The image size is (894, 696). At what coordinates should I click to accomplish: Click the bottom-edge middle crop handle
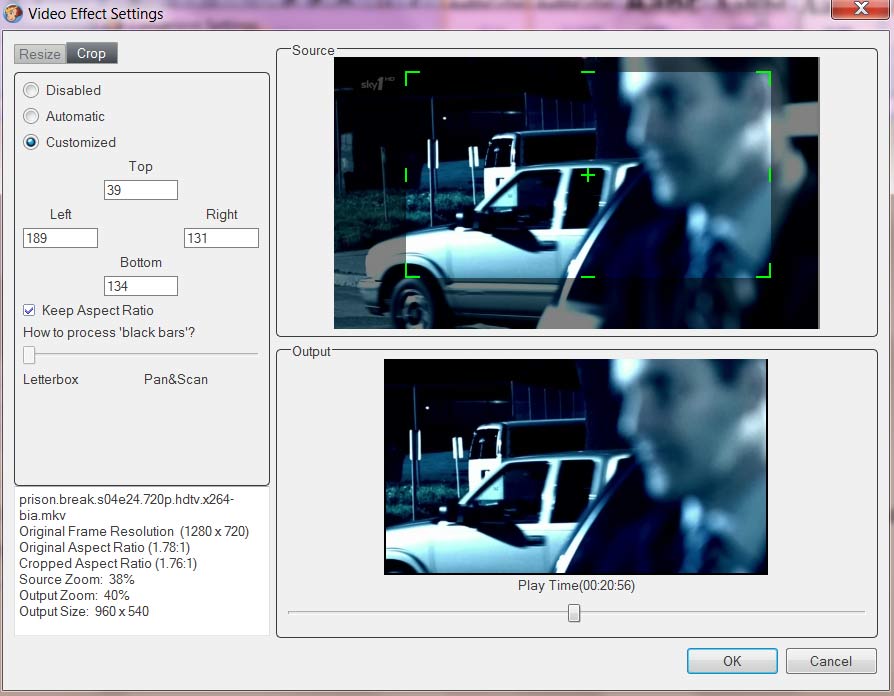(588, 277)
